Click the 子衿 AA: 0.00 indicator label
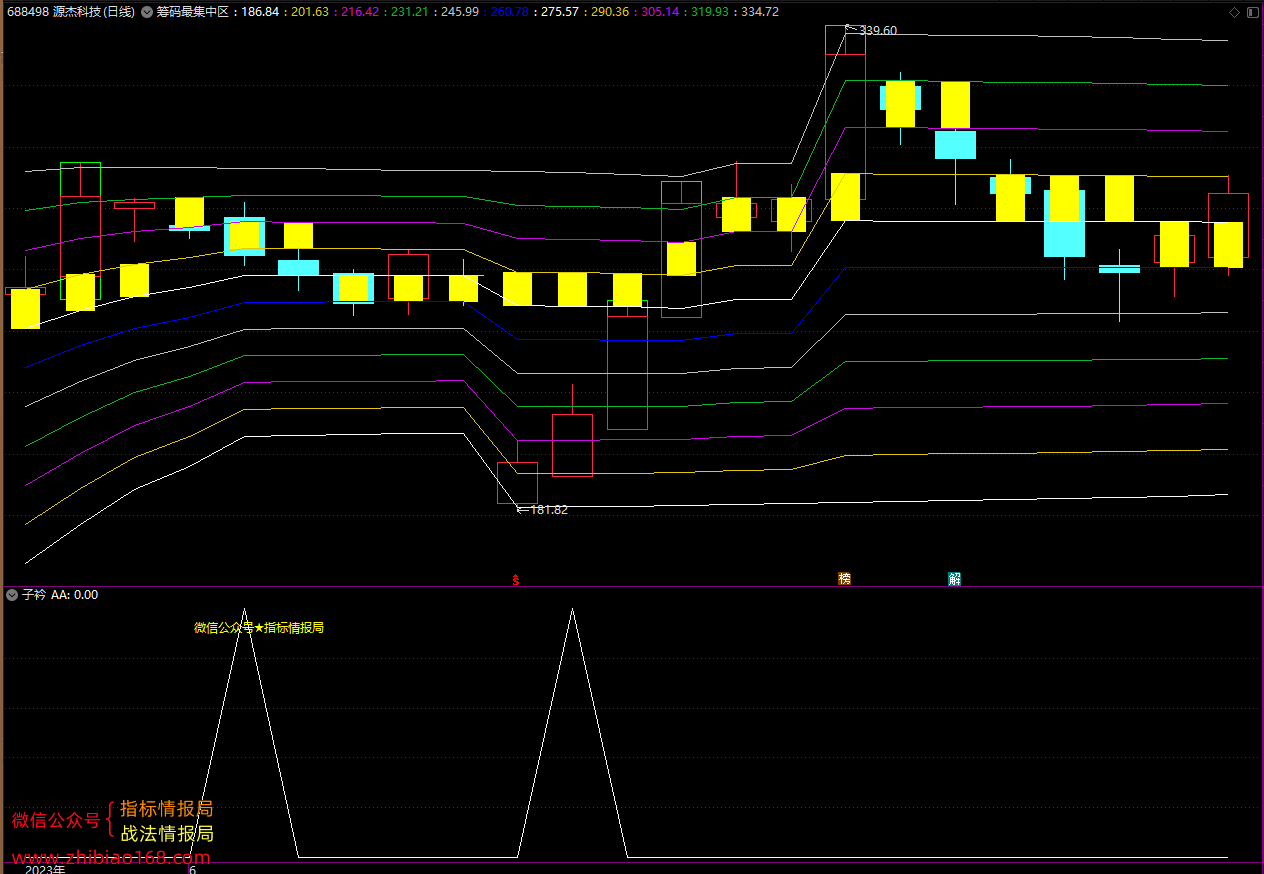 60,594
